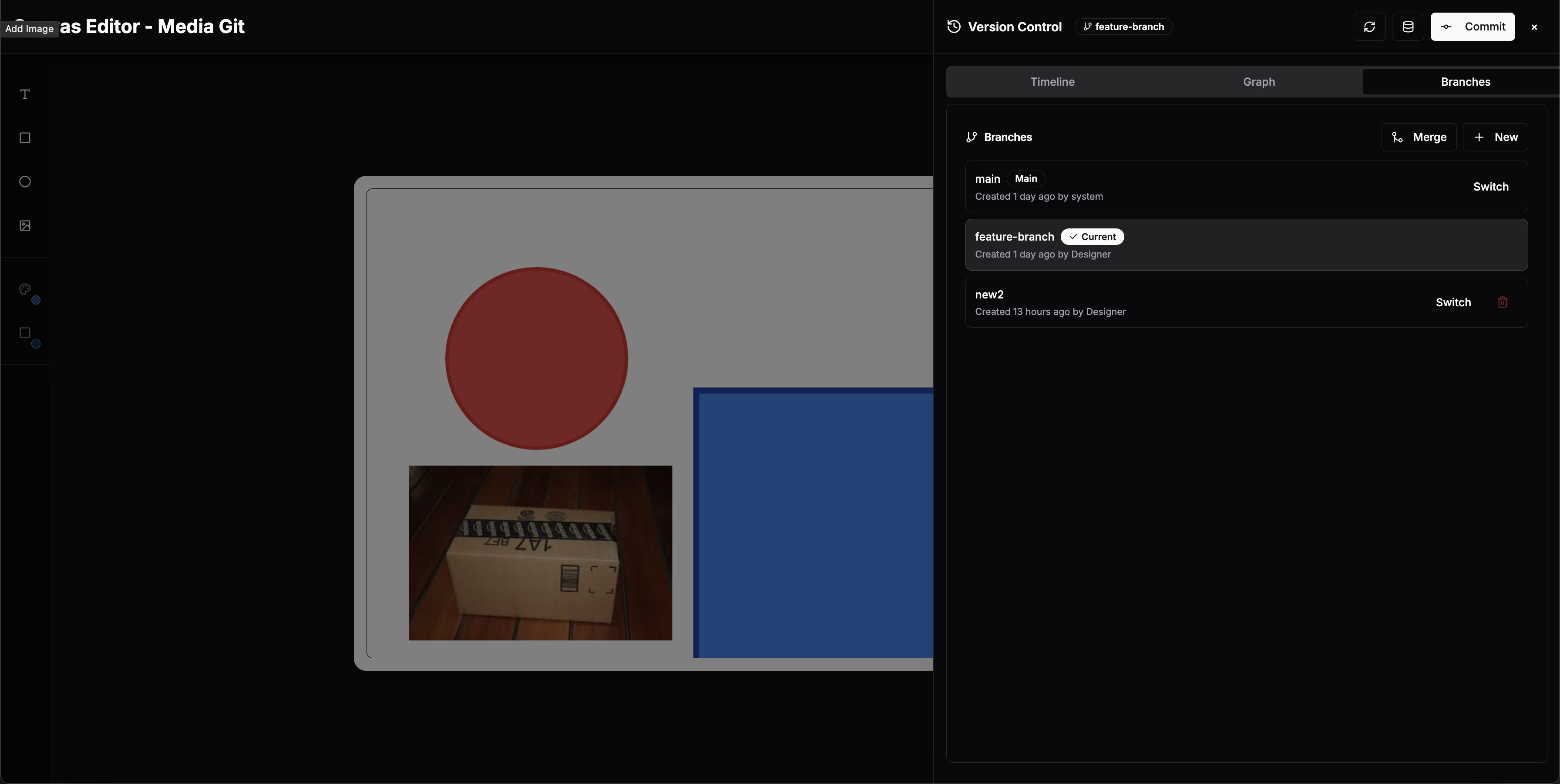
Task: Select the Circle shape tool
Action: (x=25, y=181)
